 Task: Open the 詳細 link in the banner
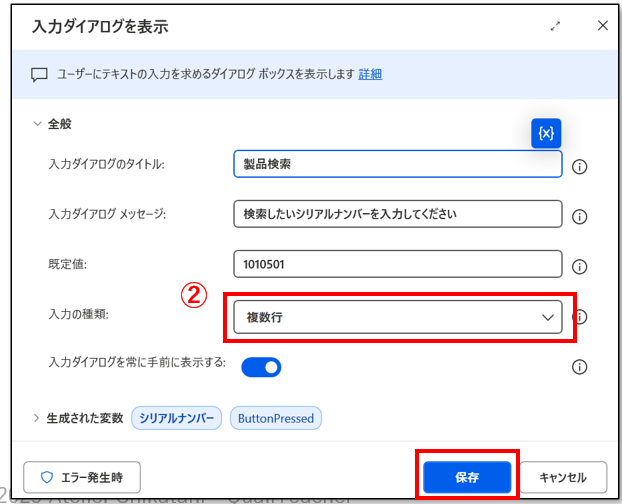pos(370,74)
